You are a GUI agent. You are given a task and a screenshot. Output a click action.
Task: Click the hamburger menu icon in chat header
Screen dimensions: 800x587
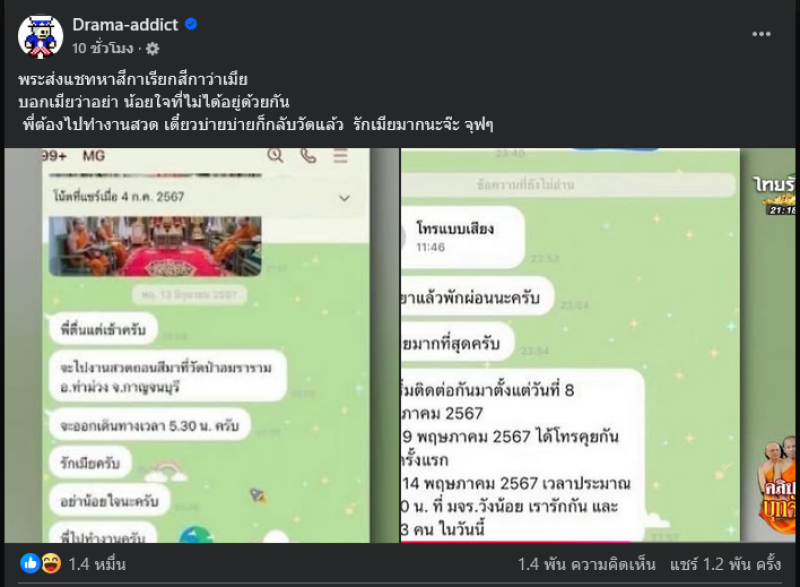(341, 155)
